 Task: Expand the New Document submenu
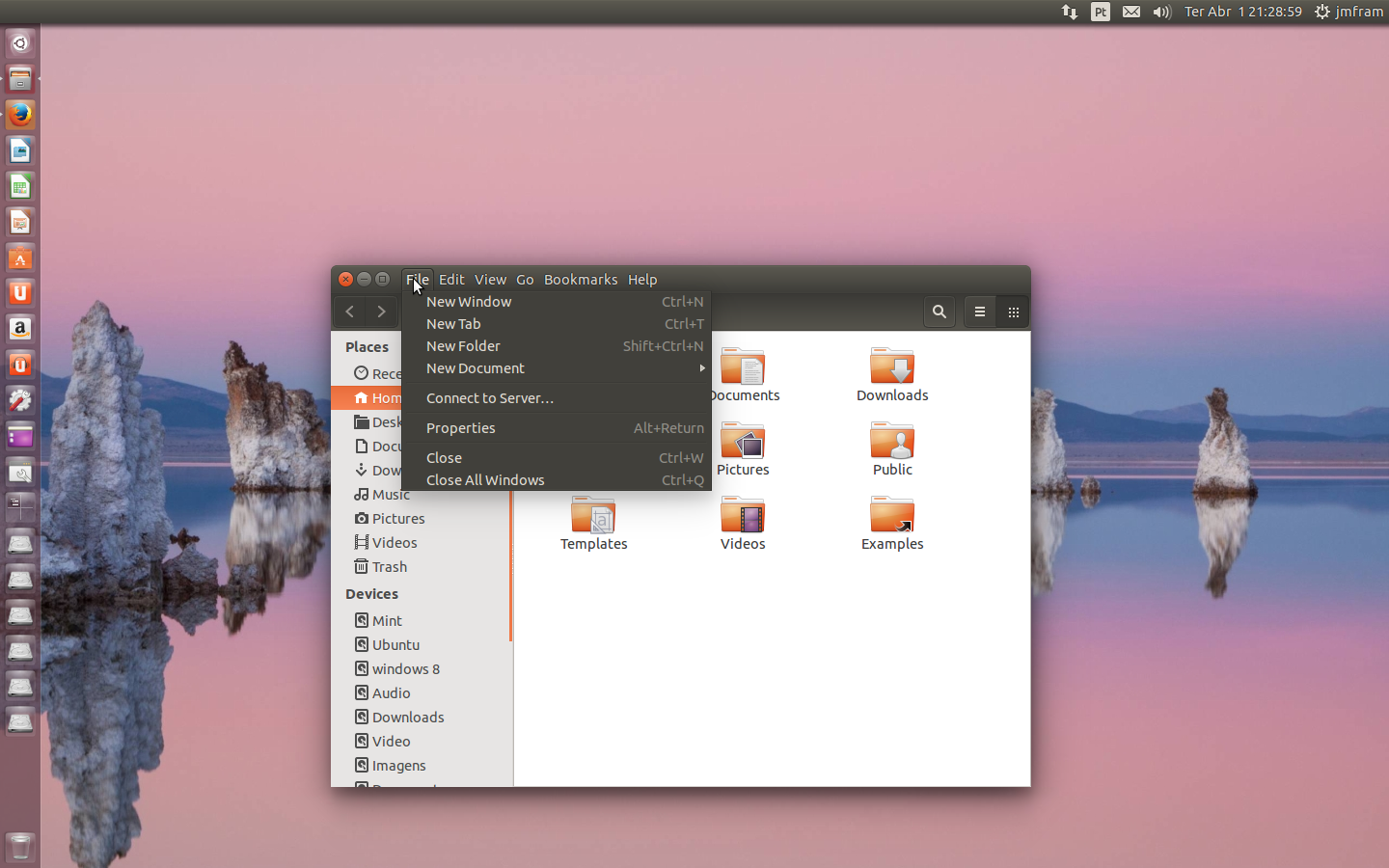[475, 368]
